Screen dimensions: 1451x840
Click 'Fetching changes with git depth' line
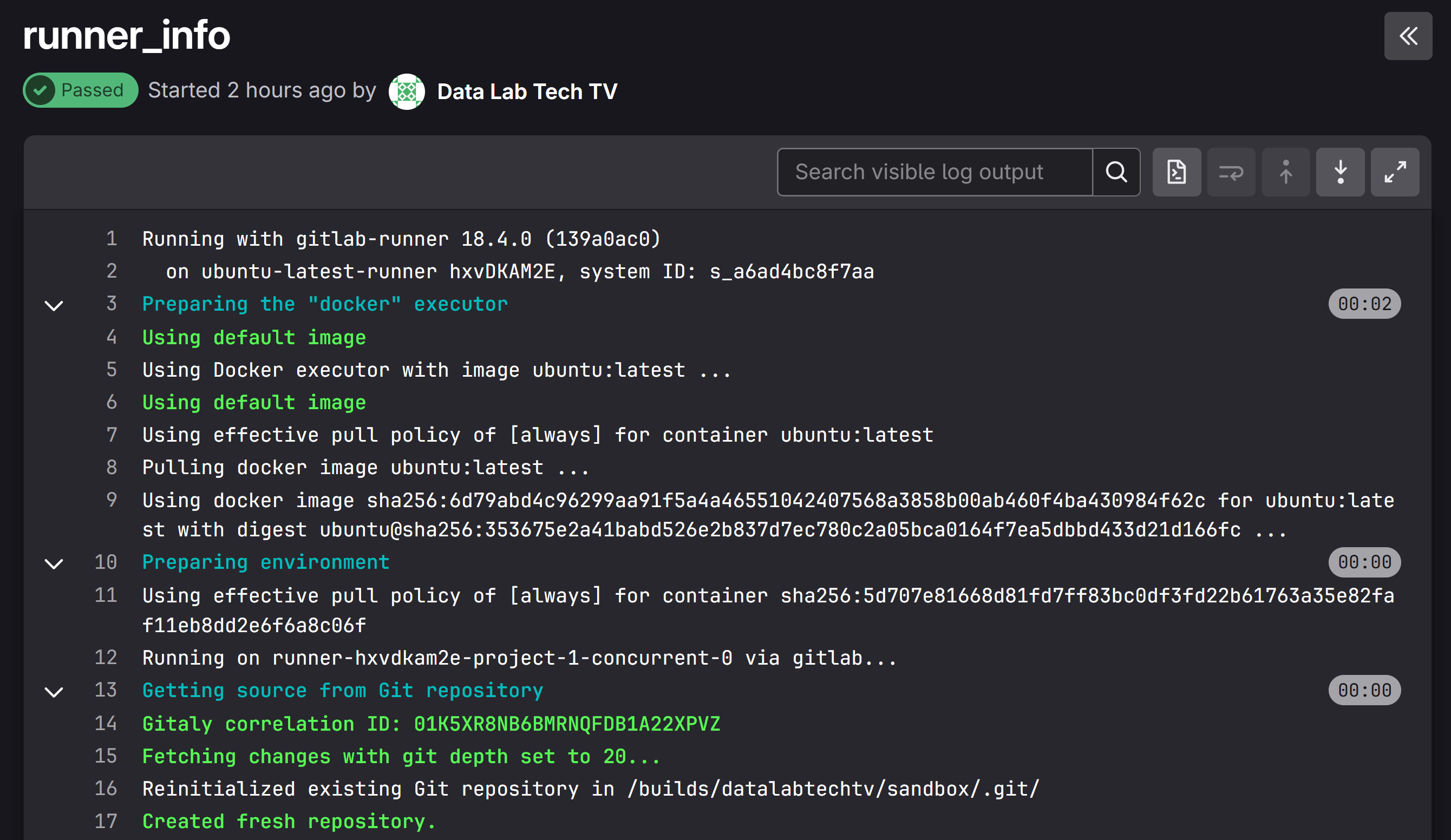[x=401, y=756]
